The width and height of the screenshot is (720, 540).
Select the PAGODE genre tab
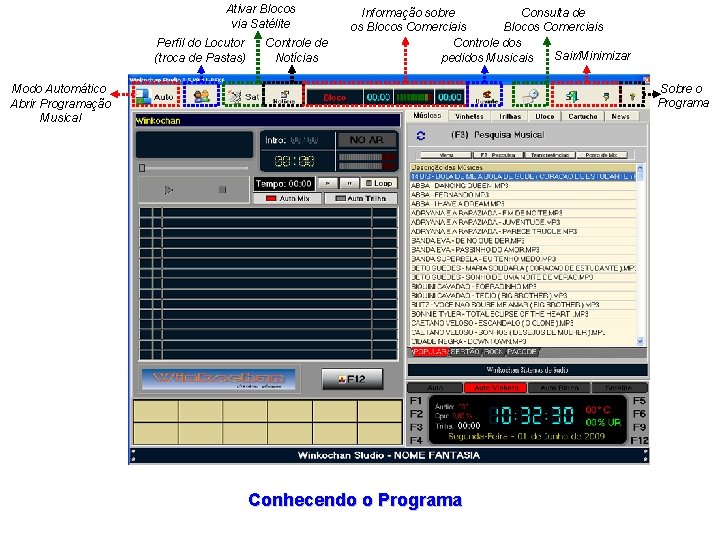coord(522,352)
